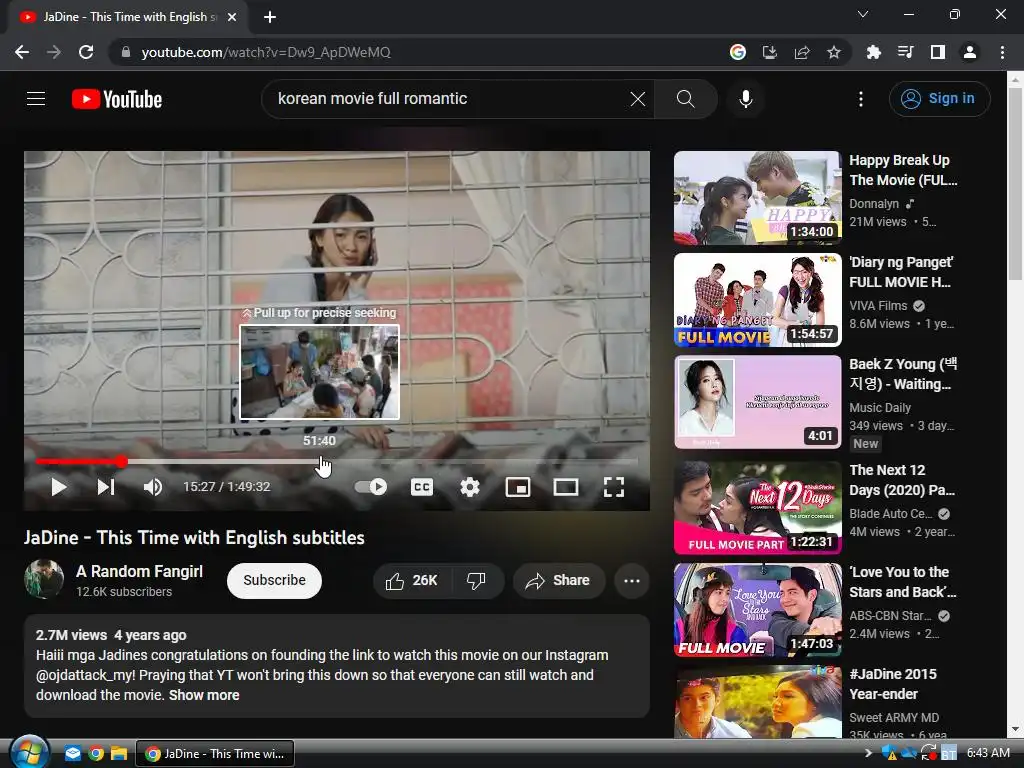Click the install app icon in address bar

pyautogui.click(x=770, y=52)
